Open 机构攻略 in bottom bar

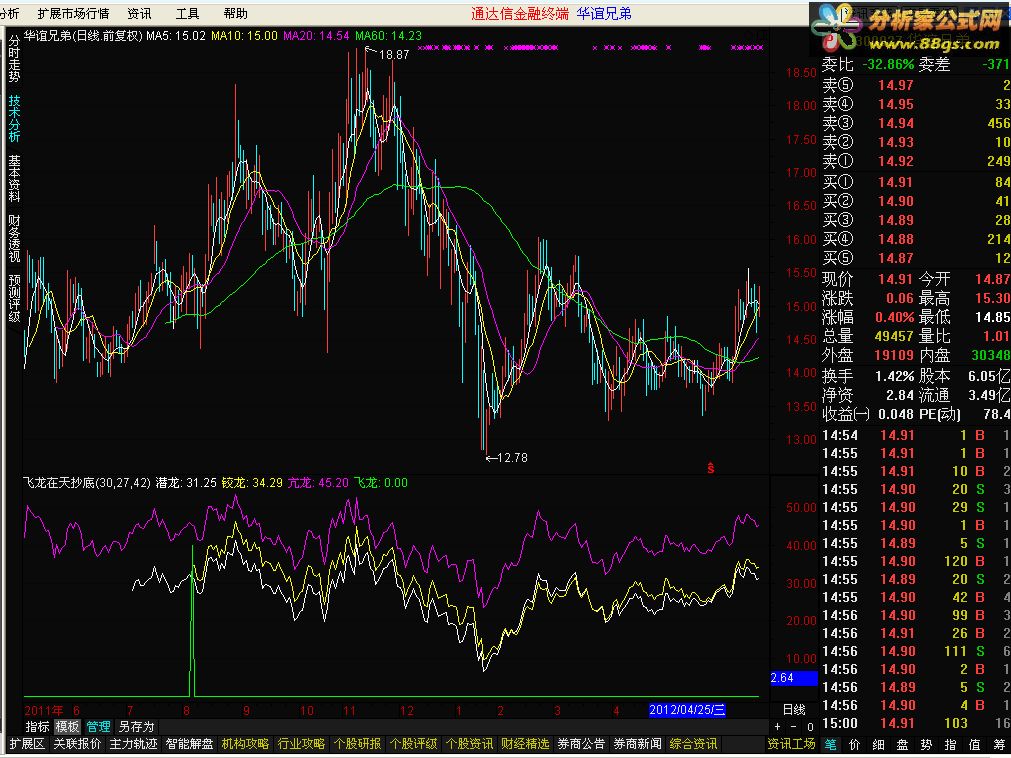245,744
